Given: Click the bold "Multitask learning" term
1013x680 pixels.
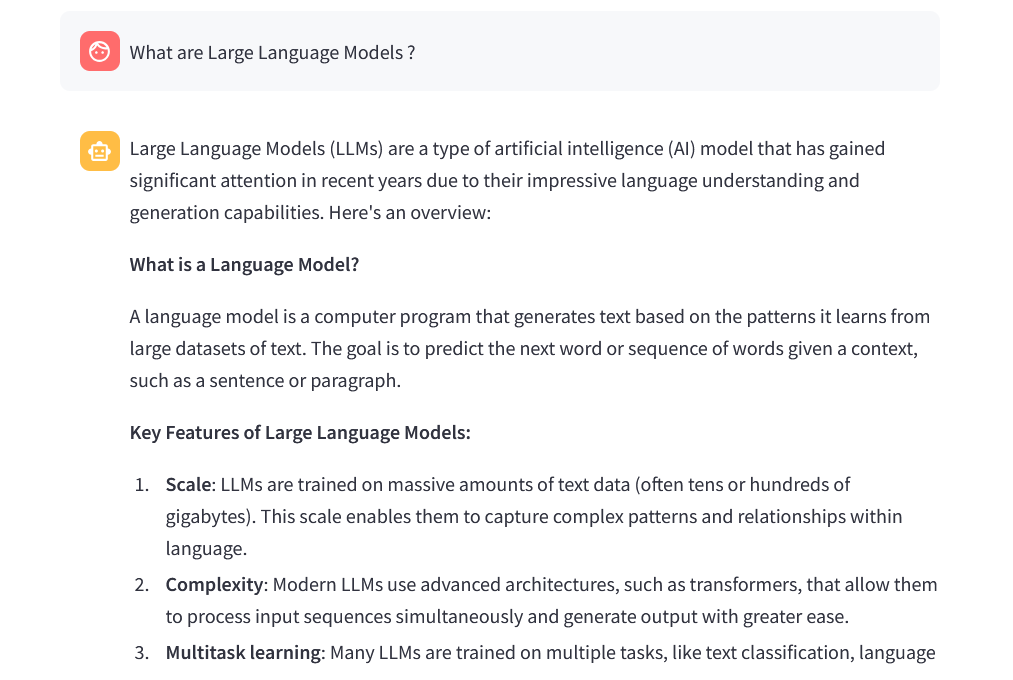Looking at the screenshot, I should (x=243, y=652).
